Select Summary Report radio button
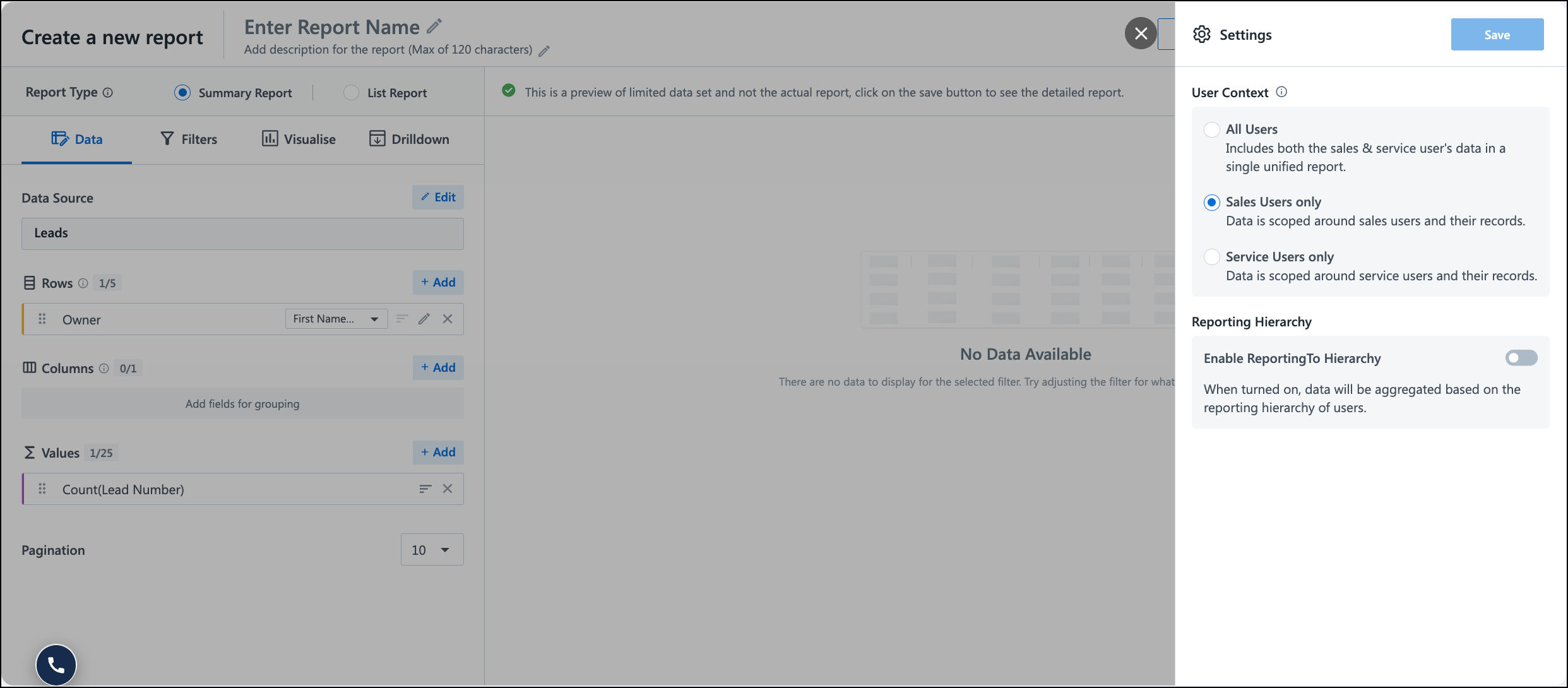Viewport: 1568px width, 688px height. 182,93
